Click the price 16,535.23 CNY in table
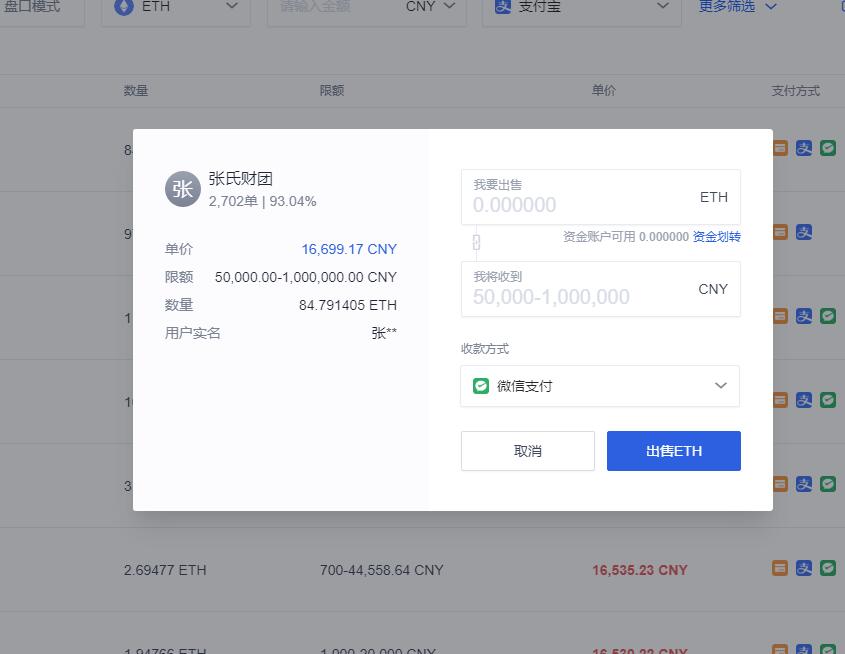The image size is (845, 654). pyautogui.click(x=640, y=570)
